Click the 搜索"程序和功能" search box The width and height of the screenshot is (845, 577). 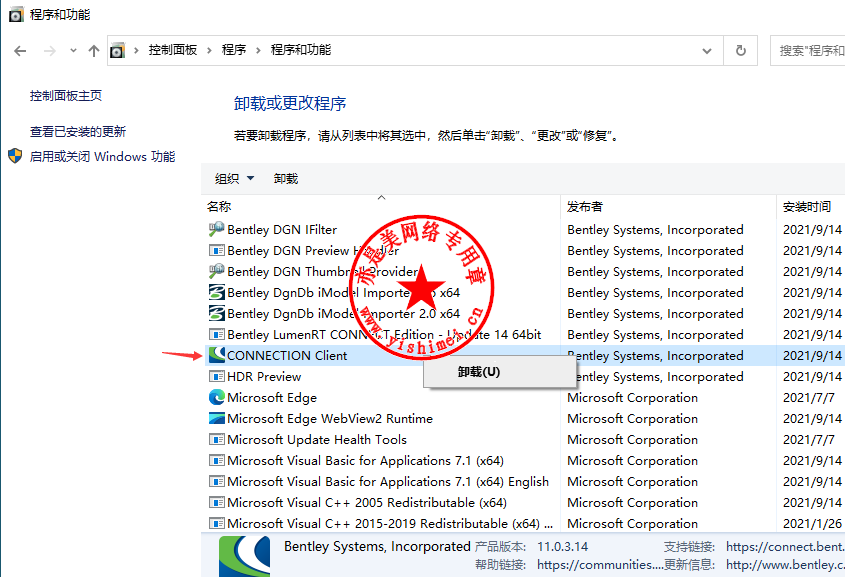click(x=808, y=51)
